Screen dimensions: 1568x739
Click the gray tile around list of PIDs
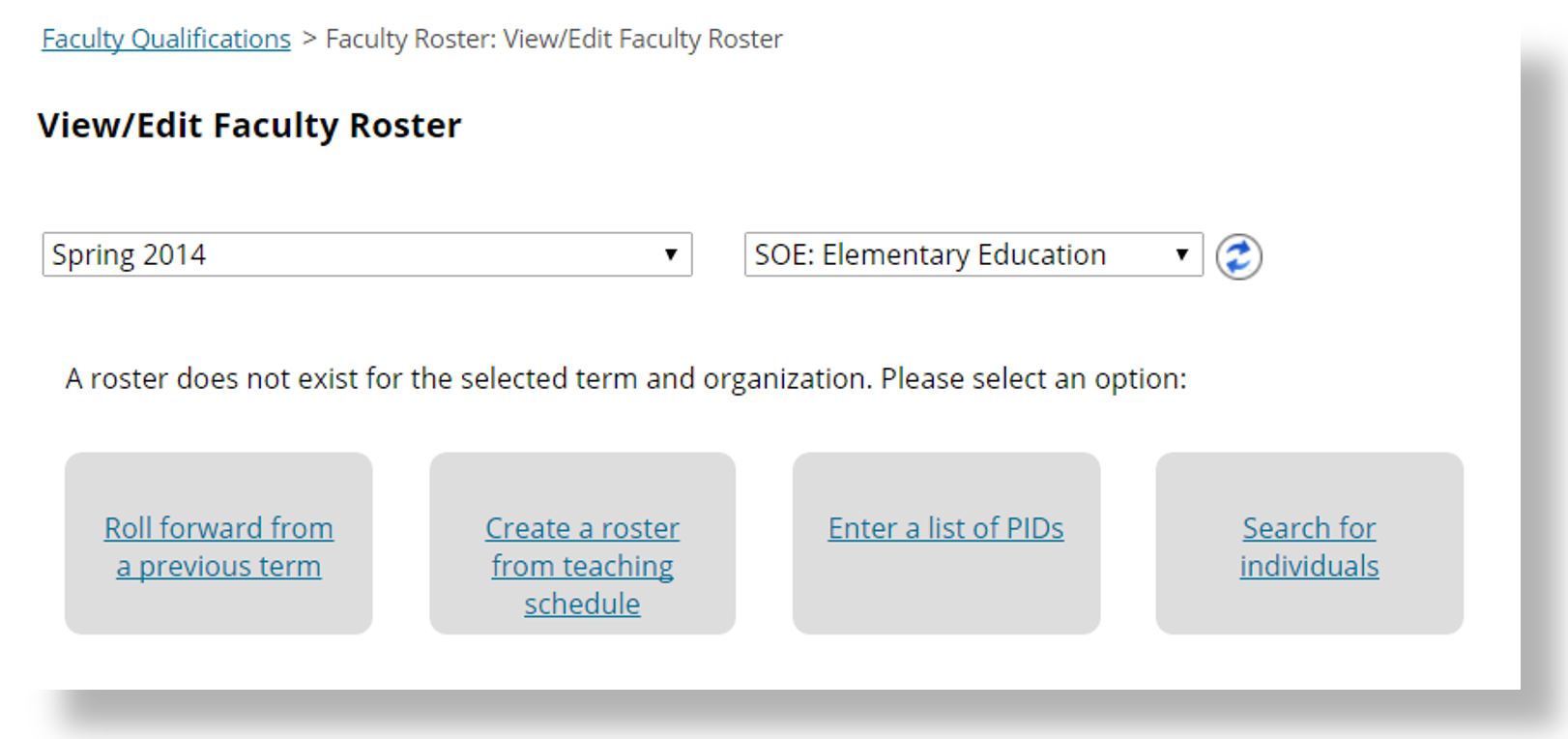(946, 544)
